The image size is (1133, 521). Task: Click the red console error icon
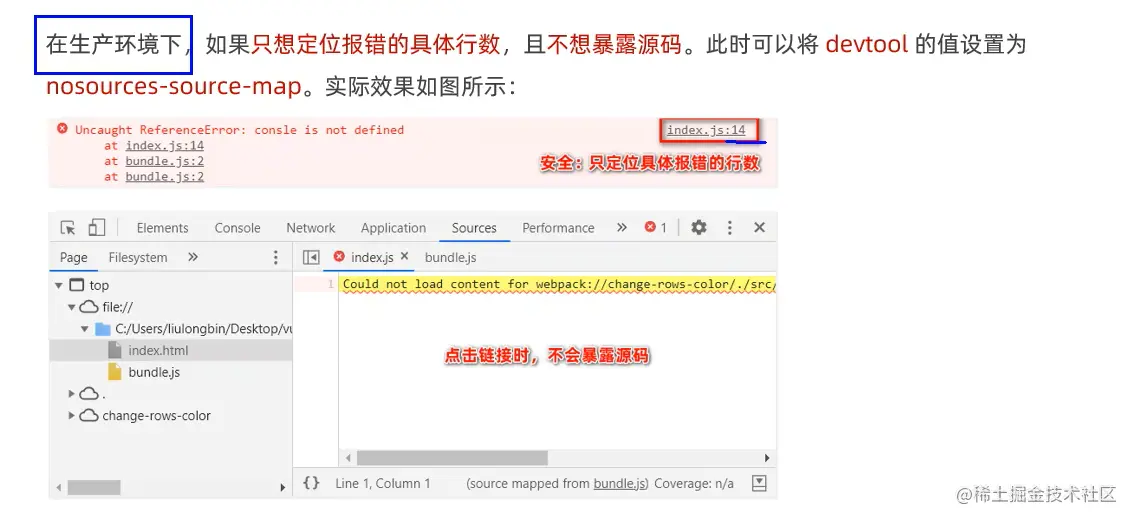click(x=62, y=129)
